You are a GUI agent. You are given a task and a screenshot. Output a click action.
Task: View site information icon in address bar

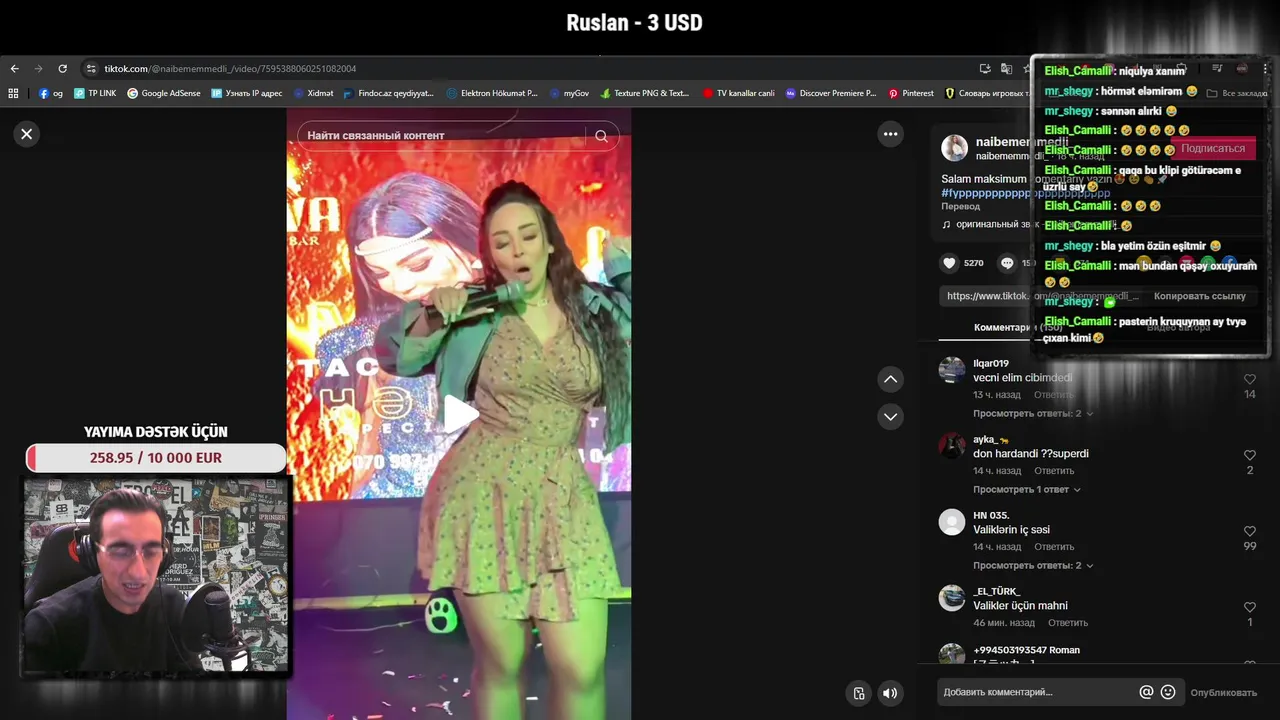point(91,69)
